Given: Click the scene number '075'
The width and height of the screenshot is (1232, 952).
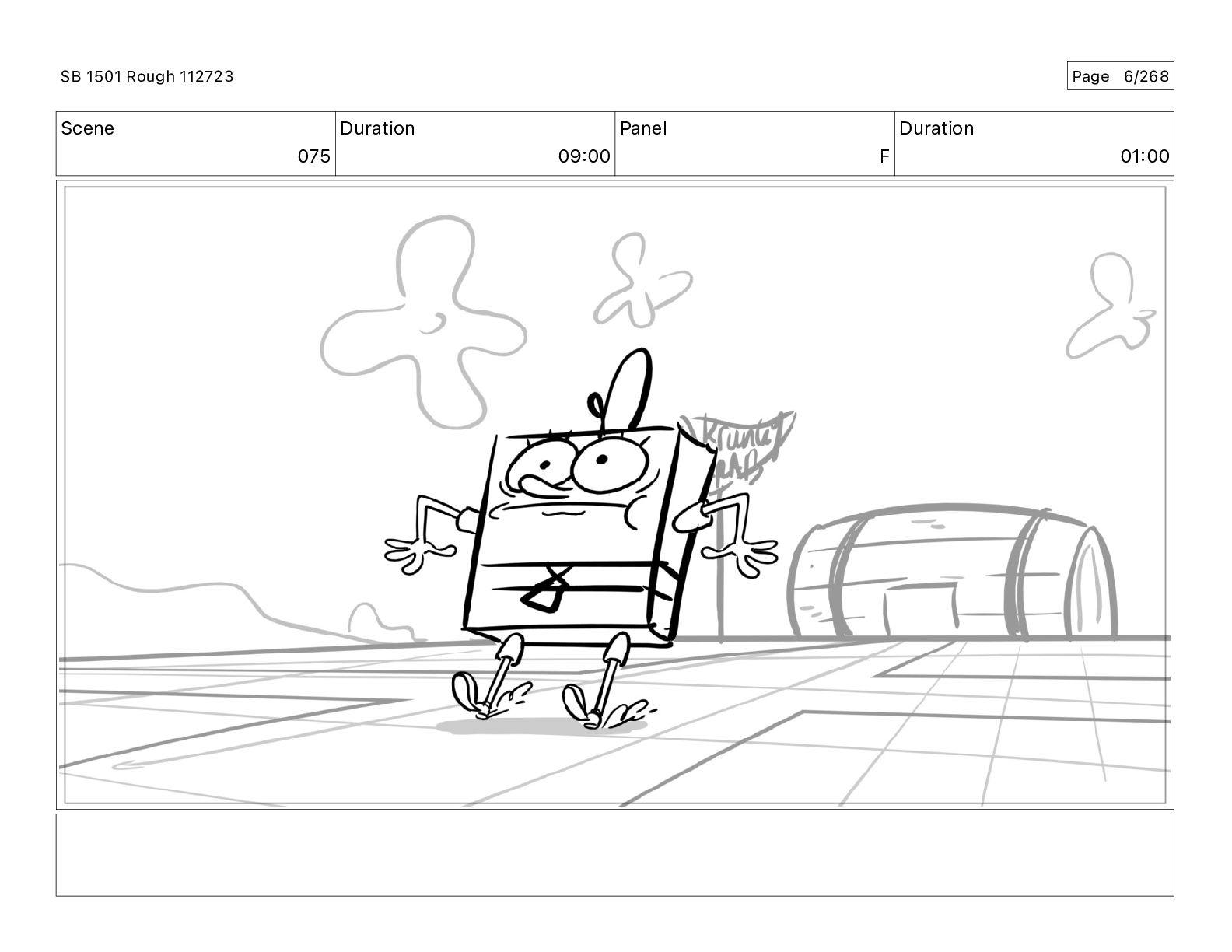Looking at the screenshot, I should tap(314, 156).
